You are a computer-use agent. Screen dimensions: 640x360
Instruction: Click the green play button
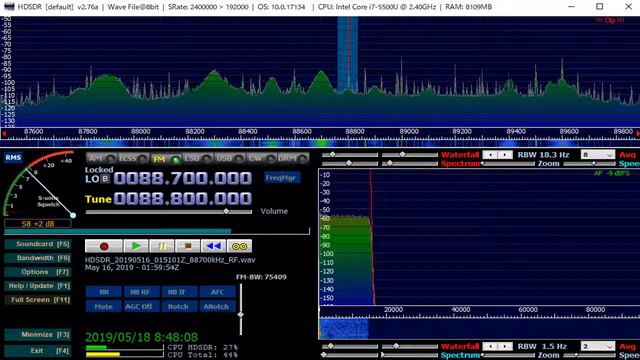136,246
